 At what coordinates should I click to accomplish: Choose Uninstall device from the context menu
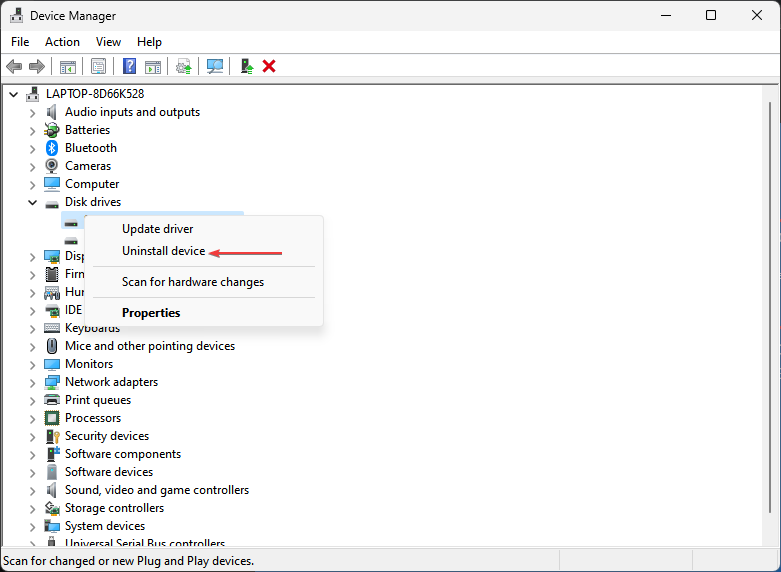tap(204, 251)
